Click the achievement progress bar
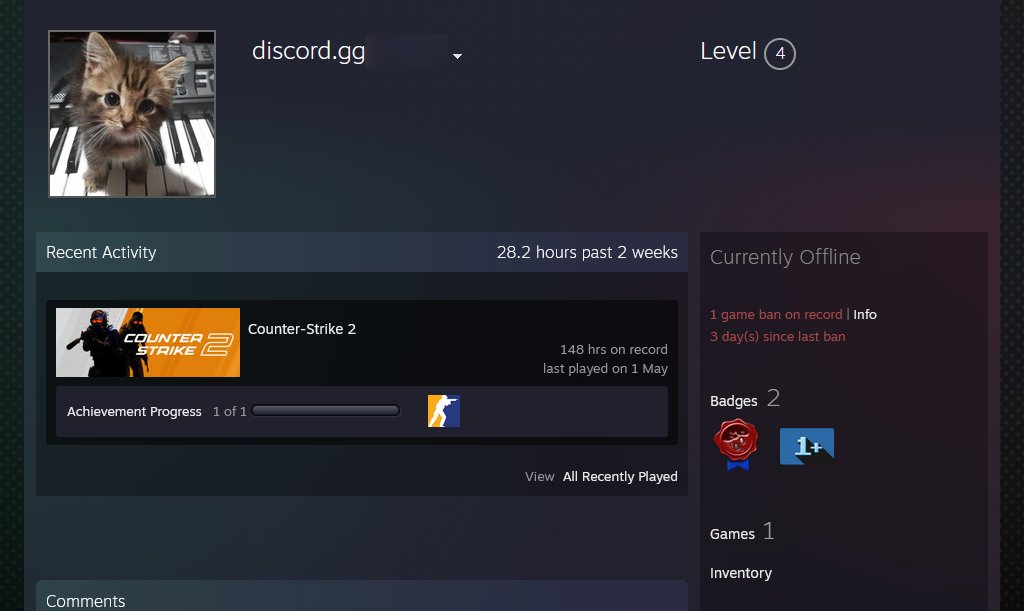 [x=326, y=411]
